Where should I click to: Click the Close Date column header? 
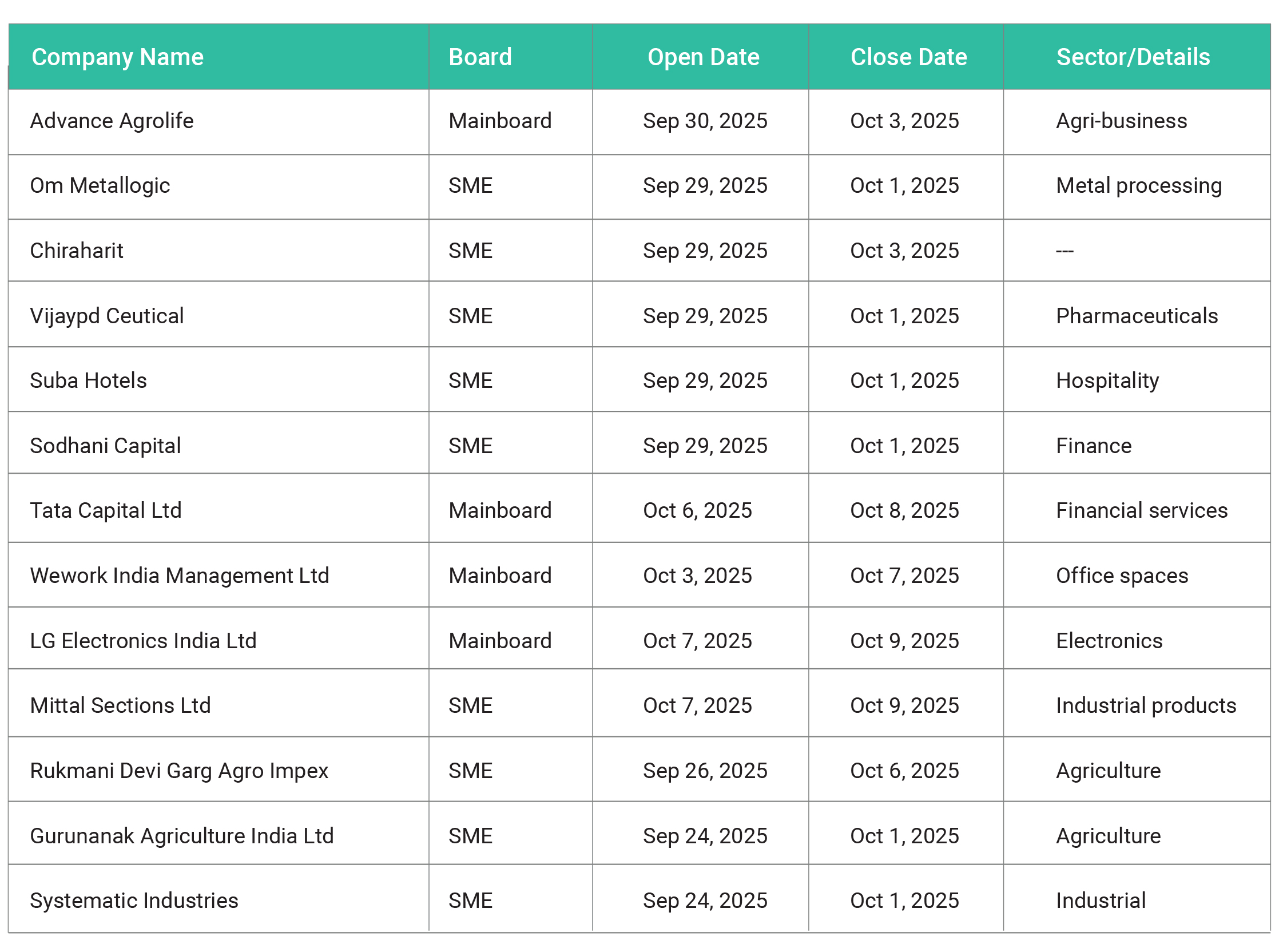tap(908, 57)
